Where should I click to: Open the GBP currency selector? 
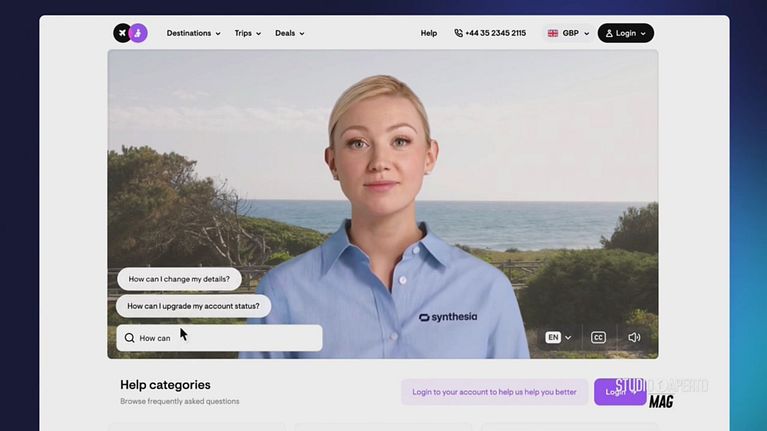(569, 33)
